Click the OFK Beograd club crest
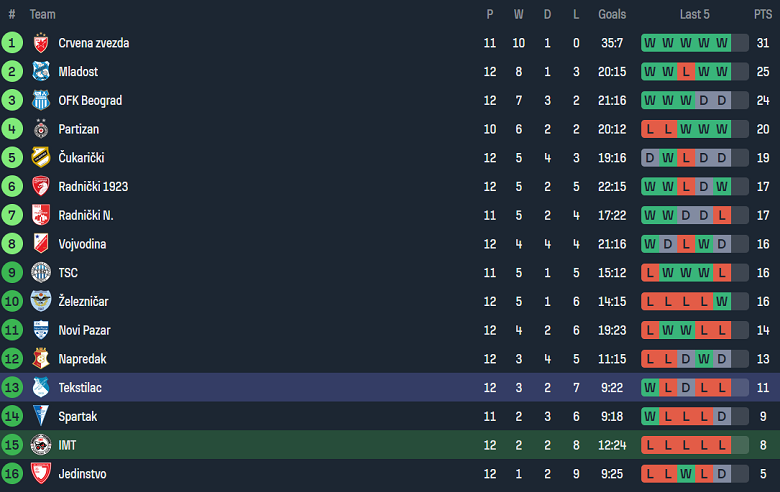The image size is (780, 492). (41, 101)
